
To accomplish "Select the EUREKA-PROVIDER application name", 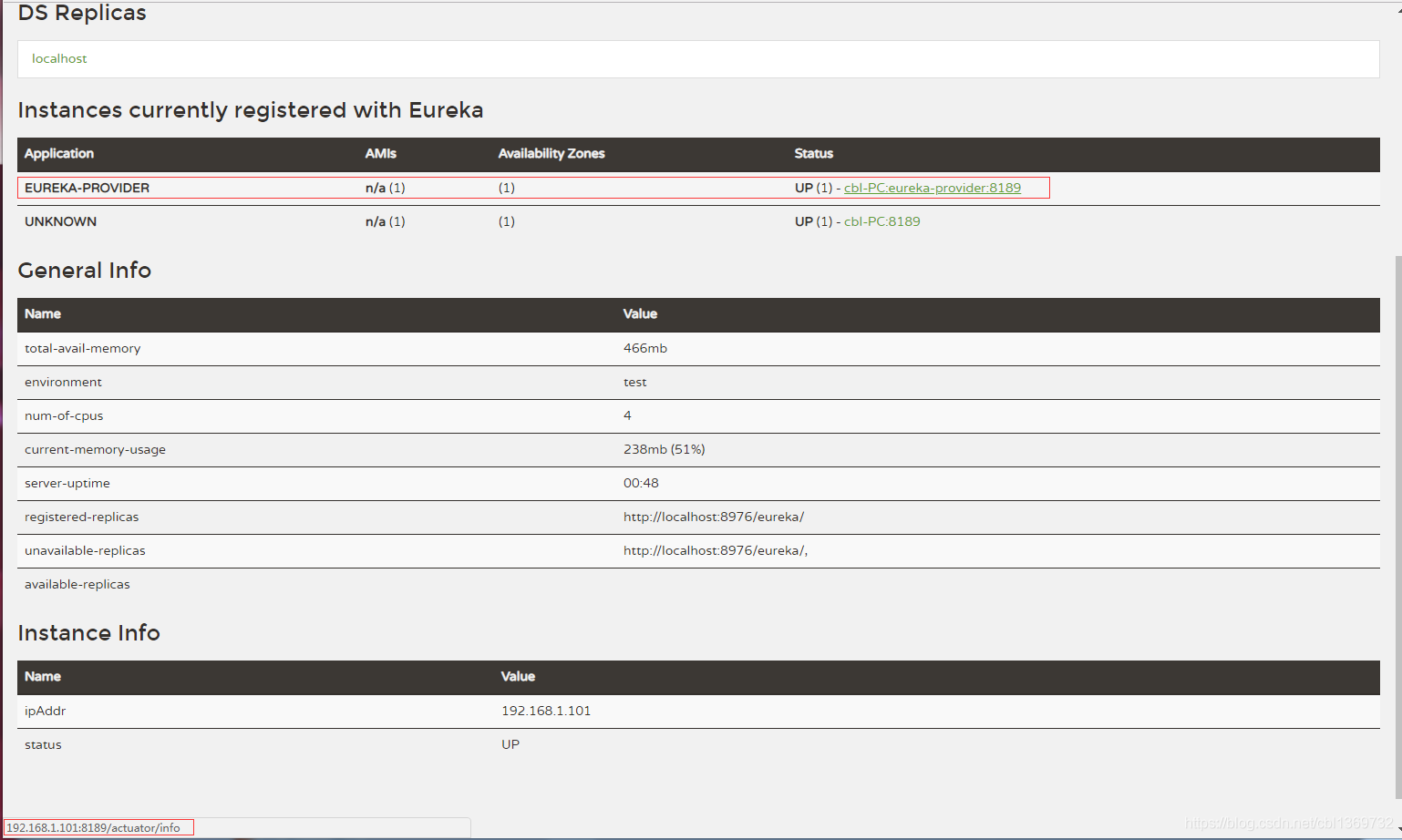I will click(x=87, y=188).
